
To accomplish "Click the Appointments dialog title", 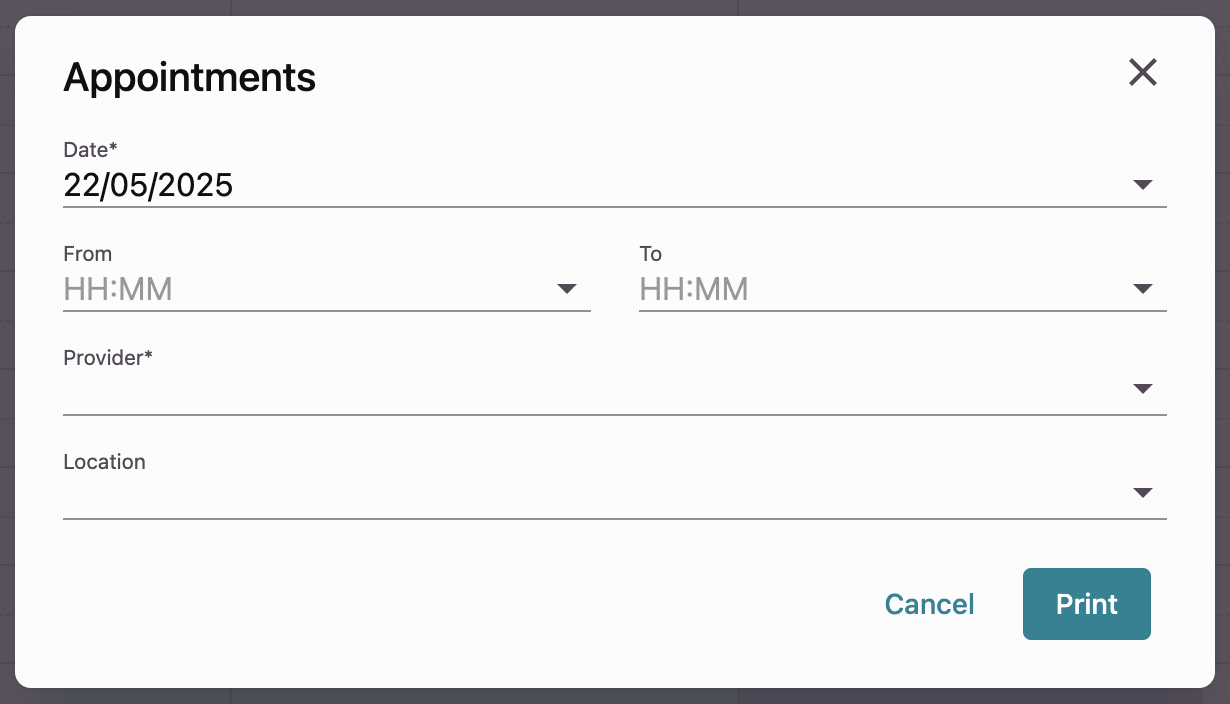I will click(x=189, y=77).
